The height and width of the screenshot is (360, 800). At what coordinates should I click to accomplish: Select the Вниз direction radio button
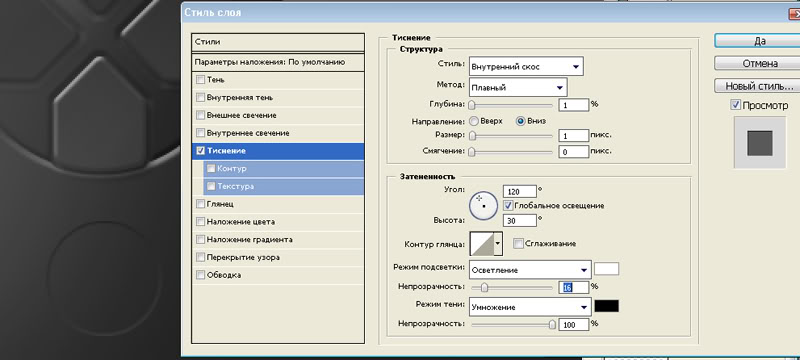coord(520,121)
